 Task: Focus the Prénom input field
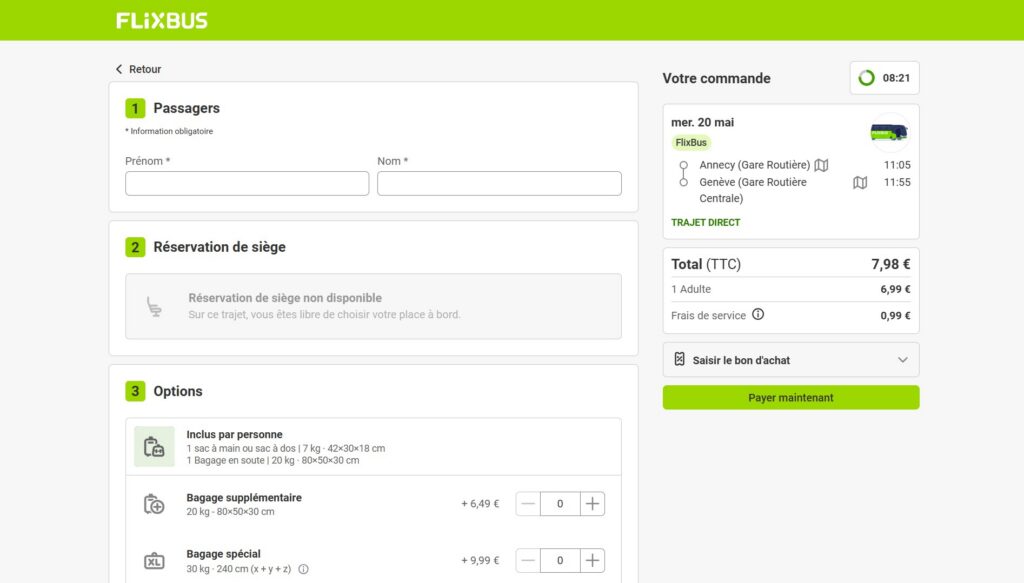pyautogui.click(x=247, y=183)
